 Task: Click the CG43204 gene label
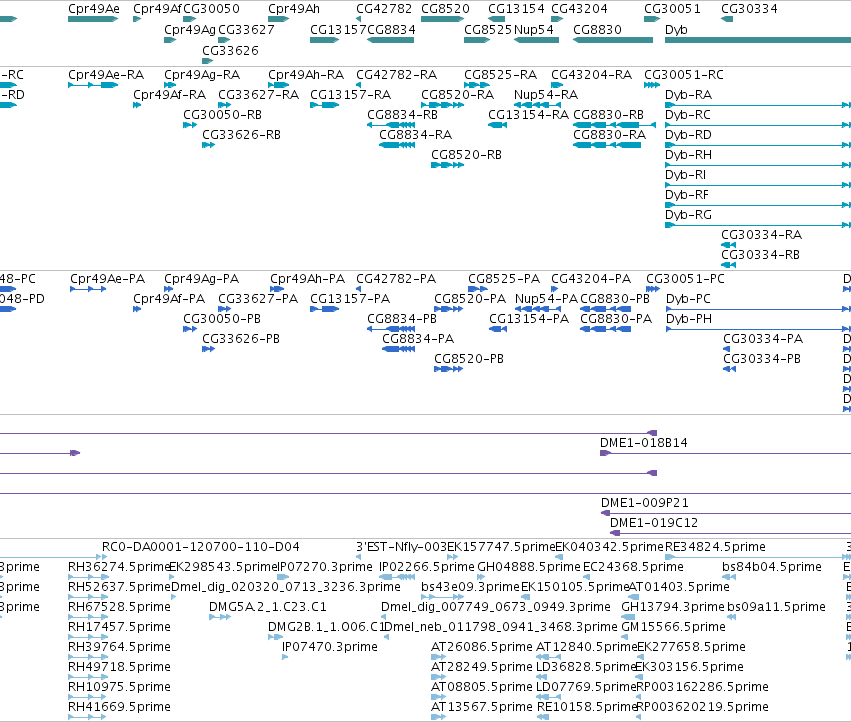point(579,9)
